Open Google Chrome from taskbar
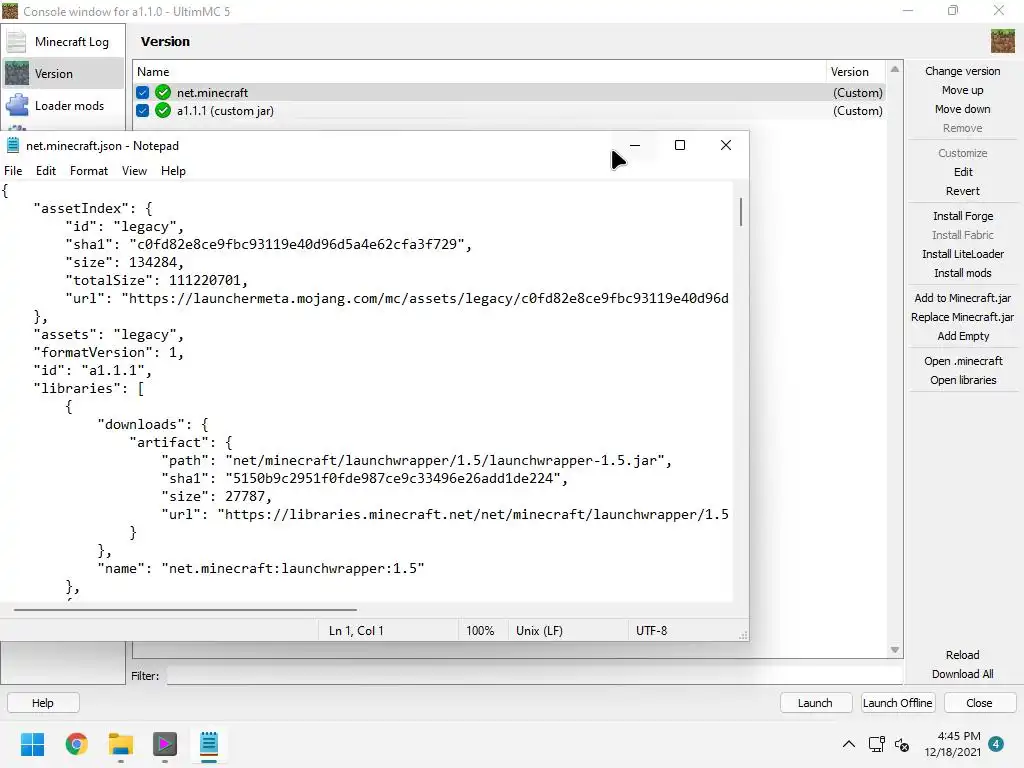The height and width of the screenshot is (768, 1024). click(76, 744)
